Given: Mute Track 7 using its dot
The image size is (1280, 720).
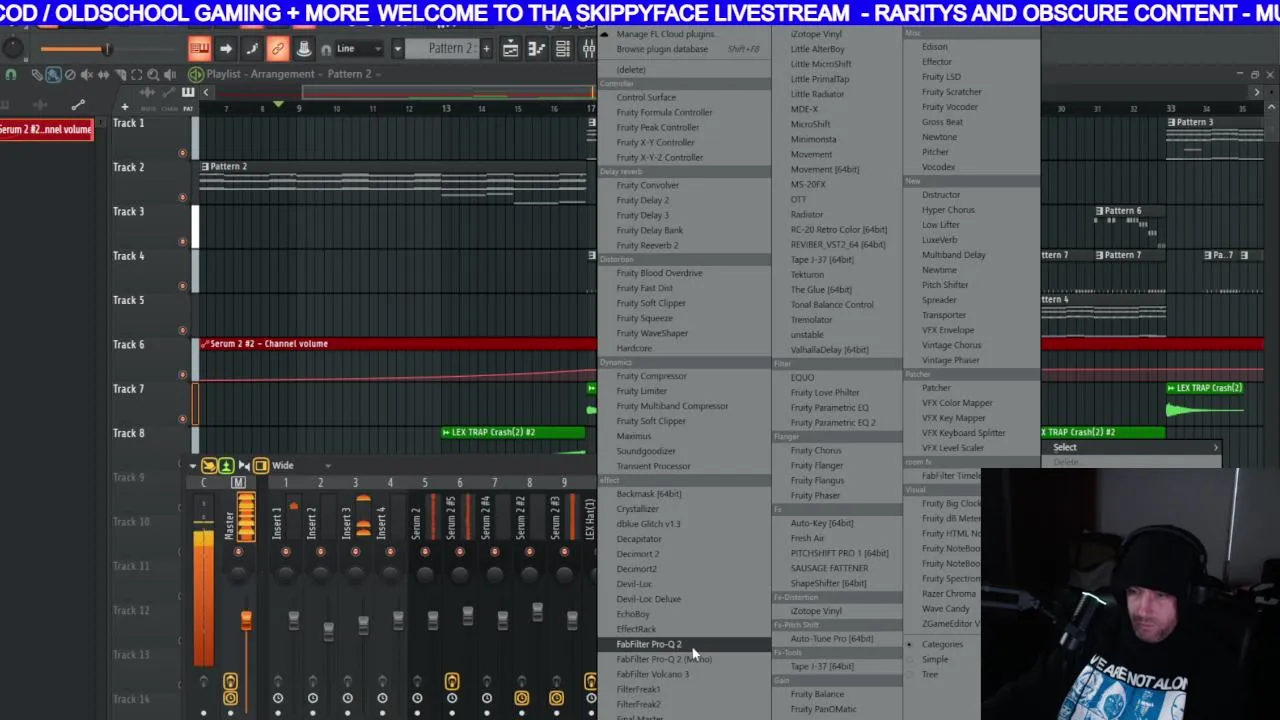Looking at the screenshot, I should (x=182, y=419).
